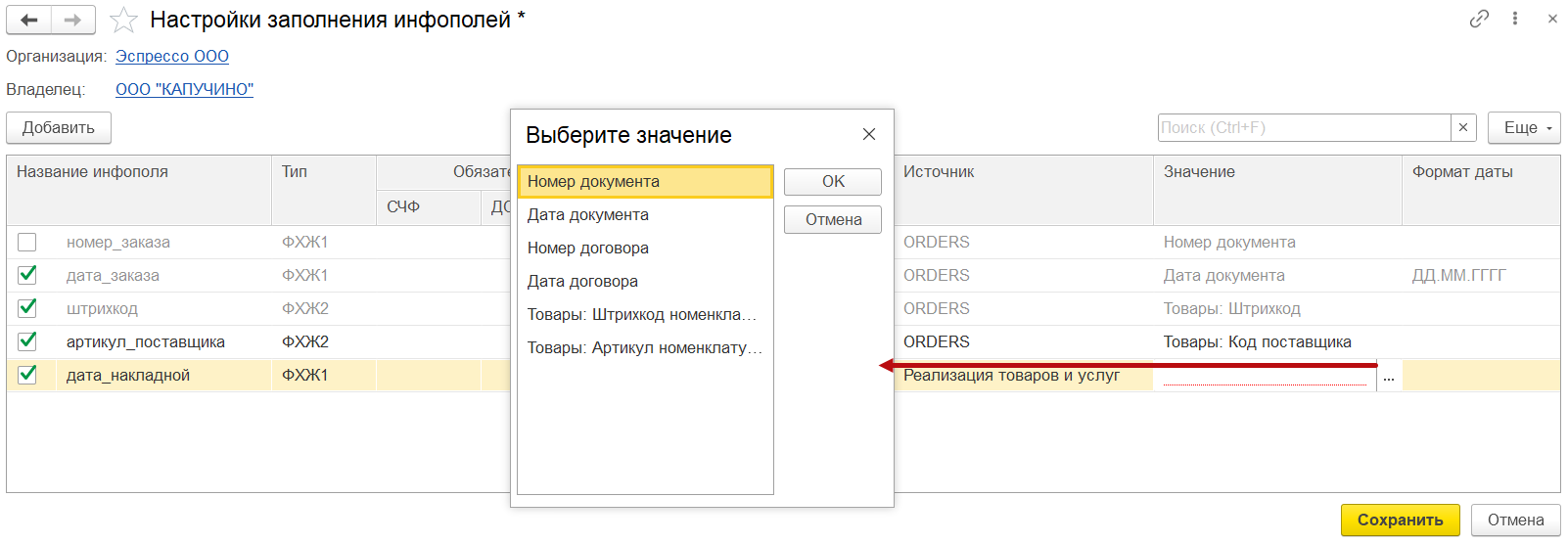Screen dimensions: 1568x543
Task: Mark page as favorite with star icon
Action: (123, 20)
